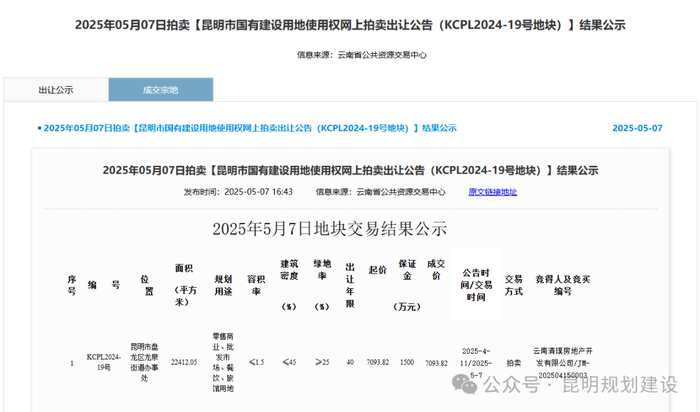This screenshot has height=412, width=700.
Task: Click the 公告时间/交易时间 column header
Action: pyautogui.click(x=476, y=285)
